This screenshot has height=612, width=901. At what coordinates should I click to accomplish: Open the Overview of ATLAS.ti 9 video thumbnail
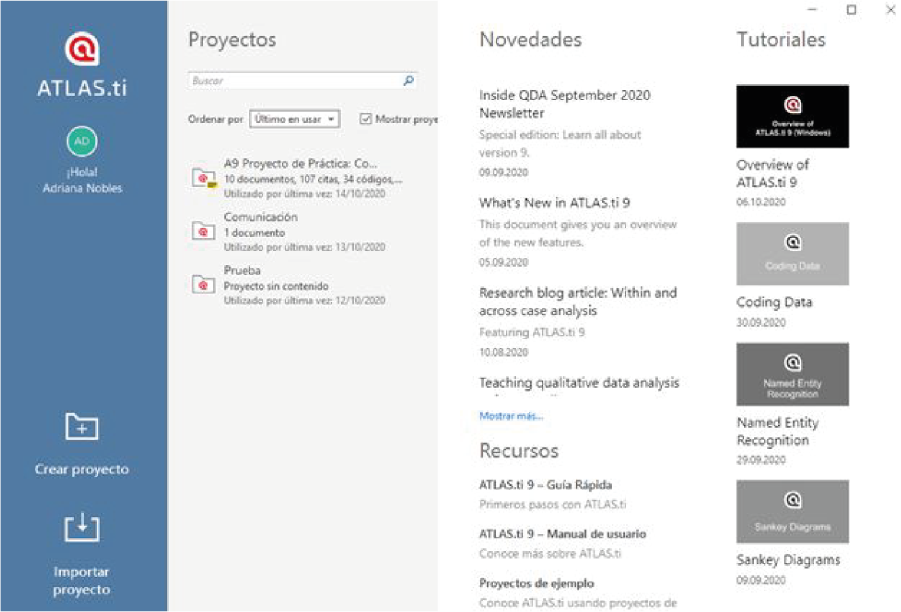coord(792,117)
